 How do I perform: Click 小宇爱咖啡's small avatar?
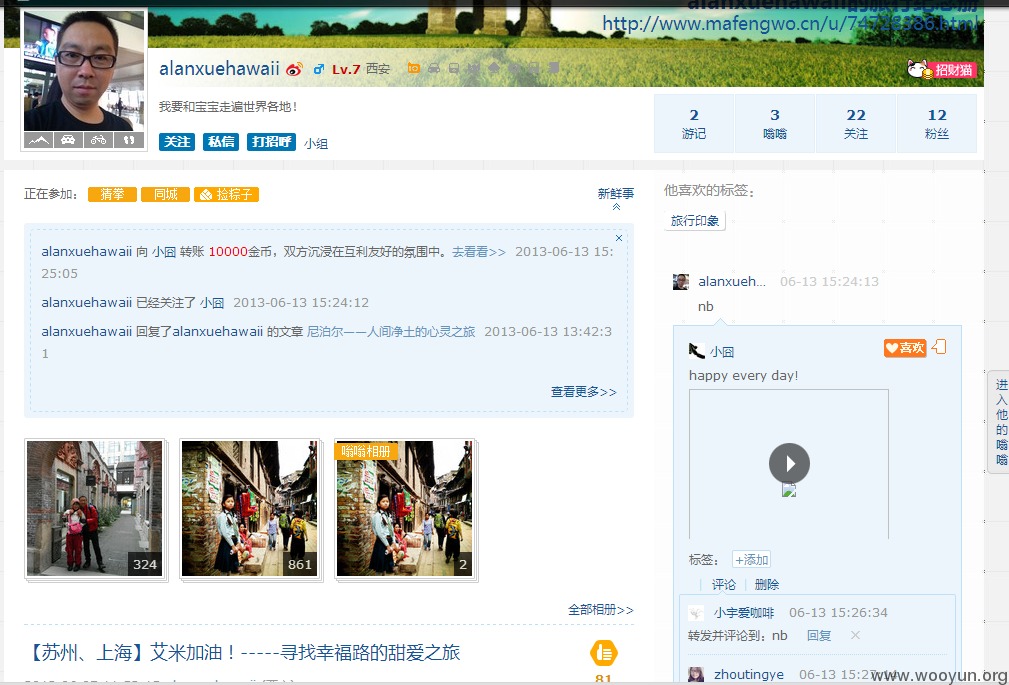pos(696,613)
